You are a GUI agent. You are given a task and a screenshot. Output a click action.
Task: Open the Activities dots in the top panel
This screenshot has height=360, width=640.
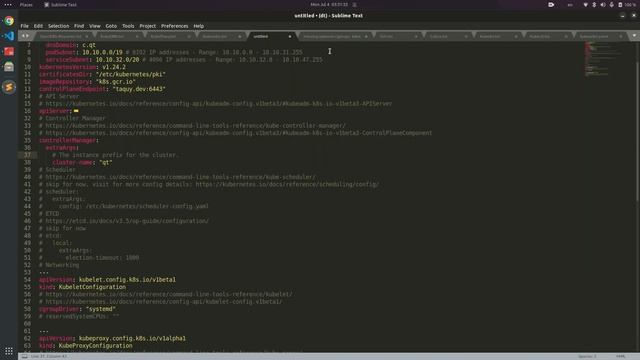pyautogui.click(x=8, y=4)
